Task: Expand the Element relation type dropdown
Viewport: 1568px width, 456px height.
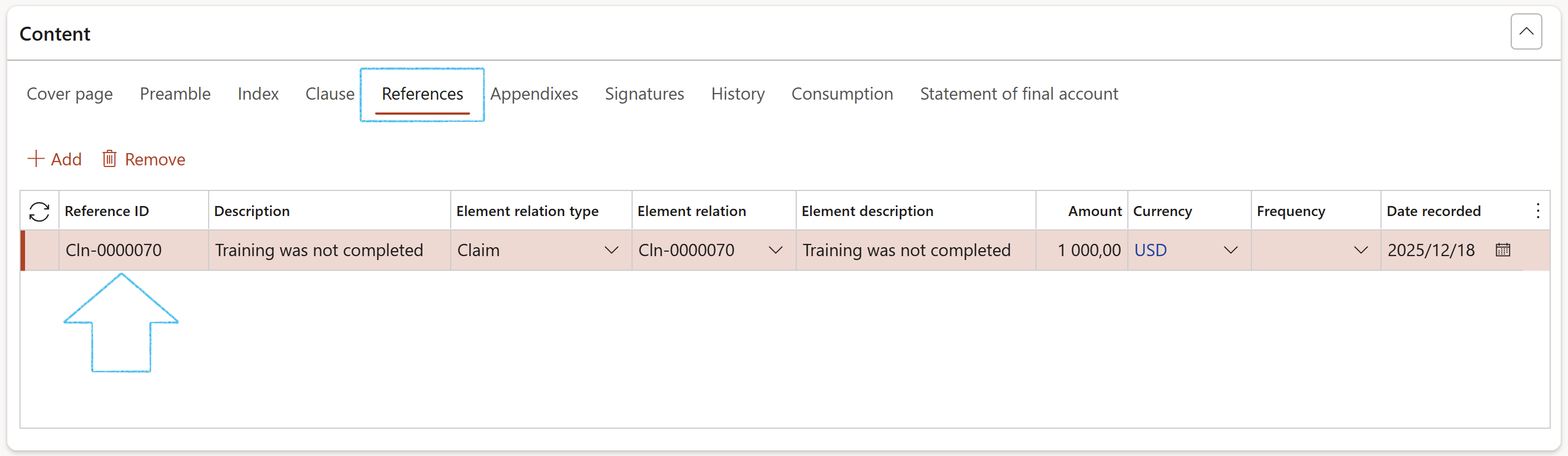Action: click(x=611, y=250)
